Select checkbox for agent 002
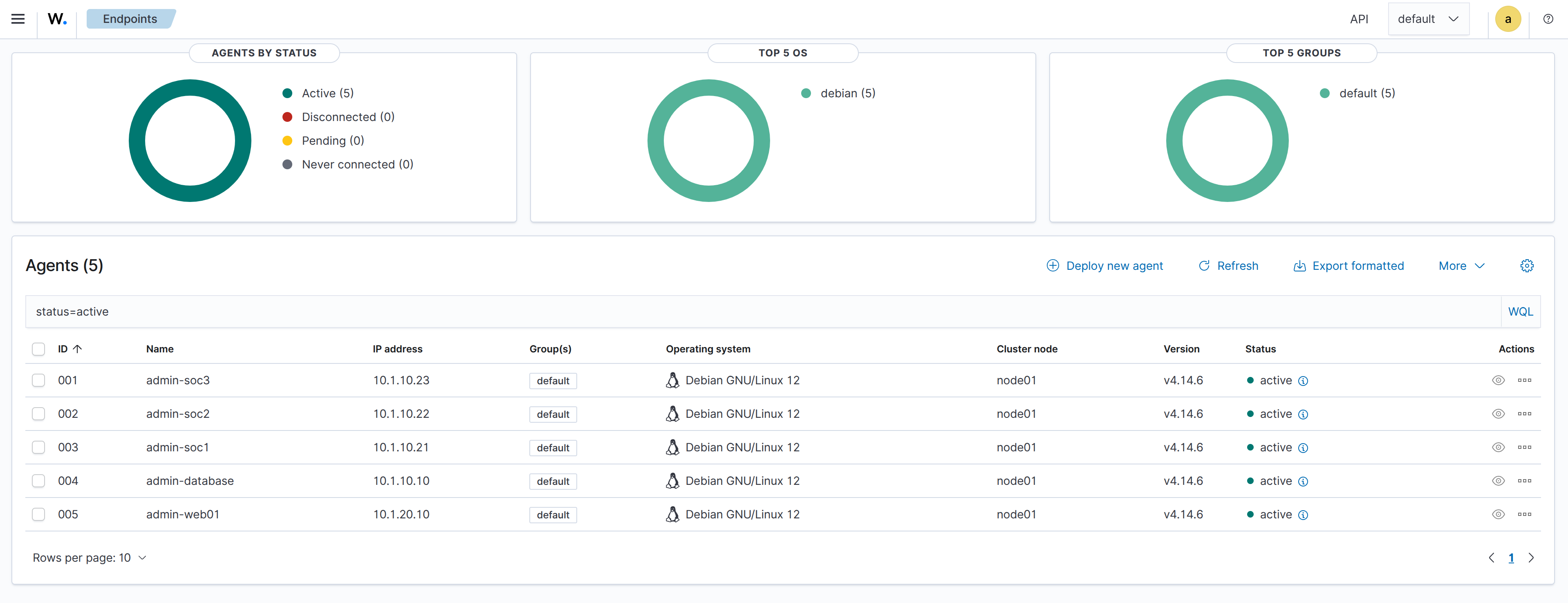The width and height of the screenshot is (1568, 603). click(x=38, y=414)
